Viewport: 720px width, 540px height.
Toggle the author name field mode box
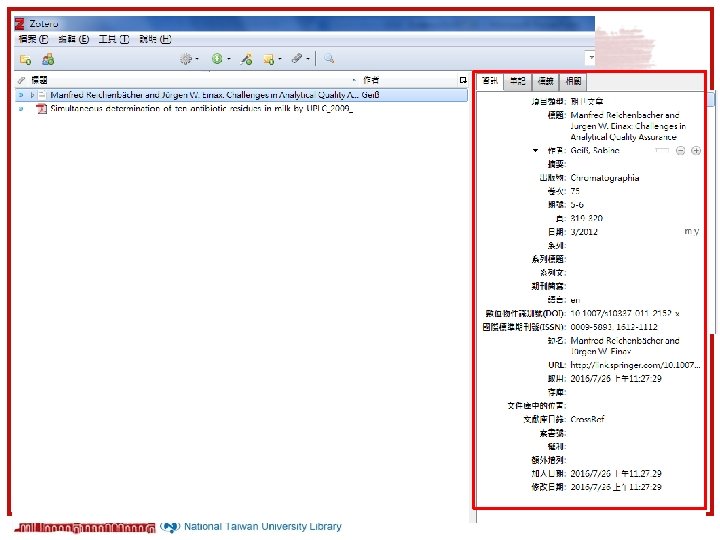[x=662, y=150]
